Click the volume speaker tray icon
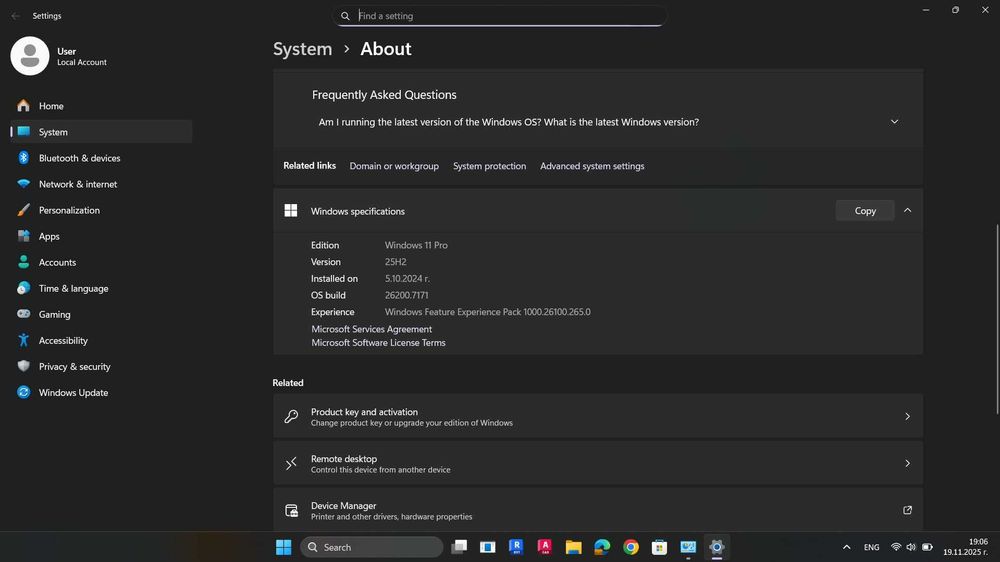This screenshot has height=562, width=1000. 911,547
